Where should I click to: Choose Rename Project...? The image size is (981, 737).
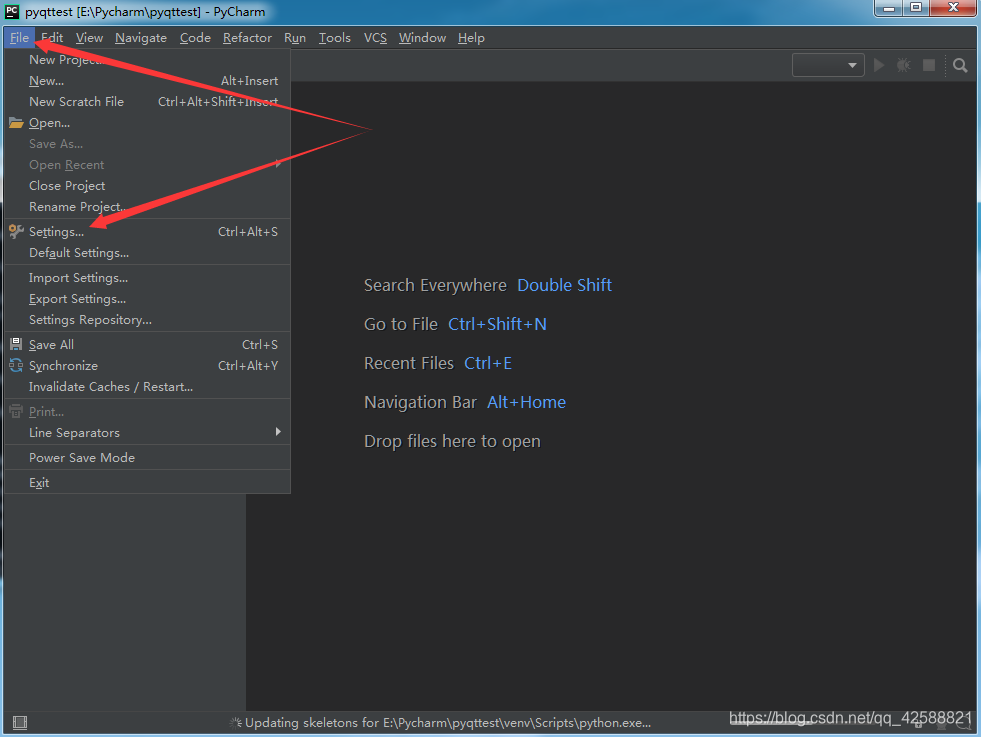[x=148, y=206]
